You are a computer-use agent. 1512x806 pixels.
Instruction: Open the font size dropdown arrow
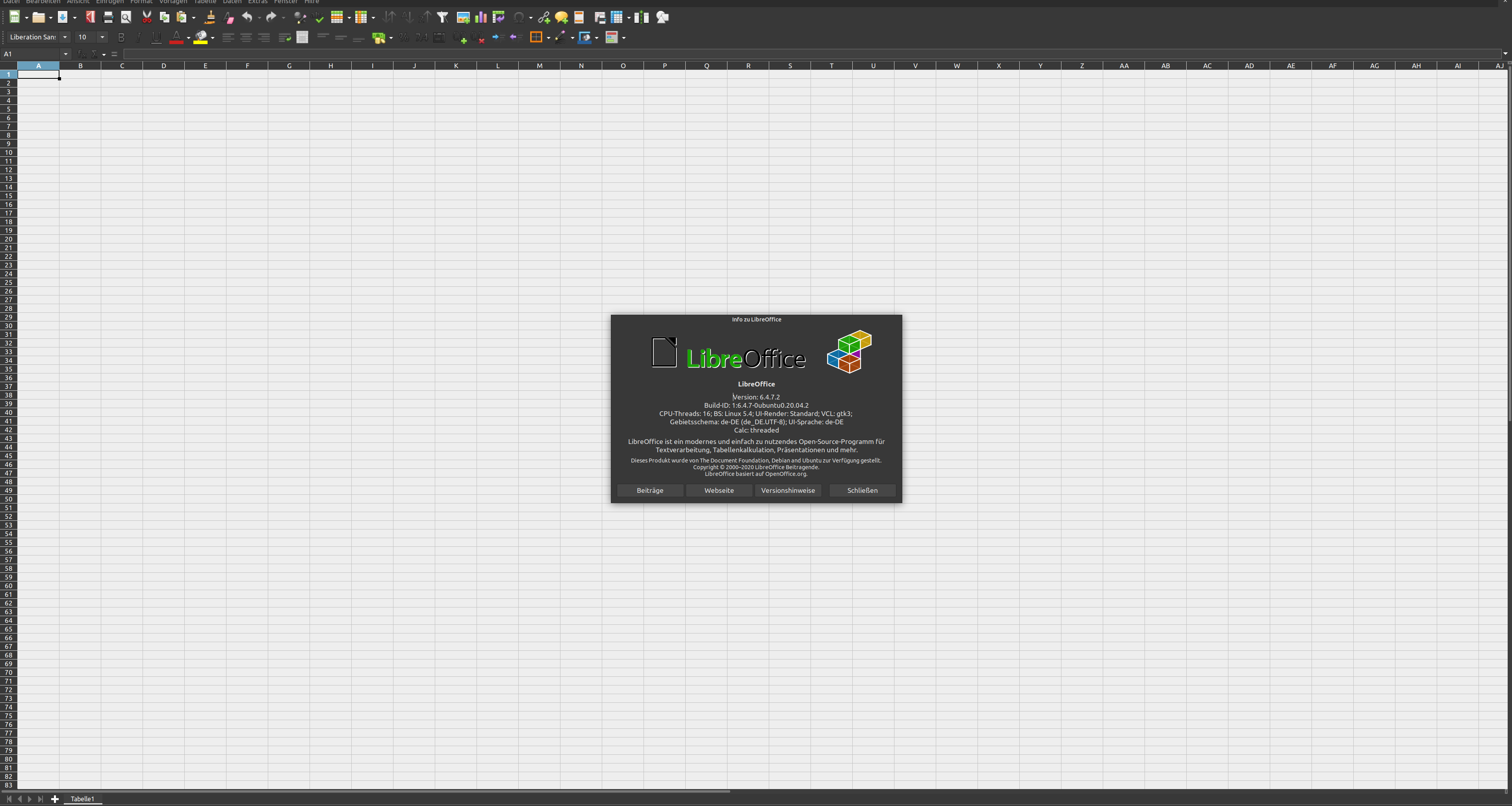pyautogui.click(x=102, y=37)
